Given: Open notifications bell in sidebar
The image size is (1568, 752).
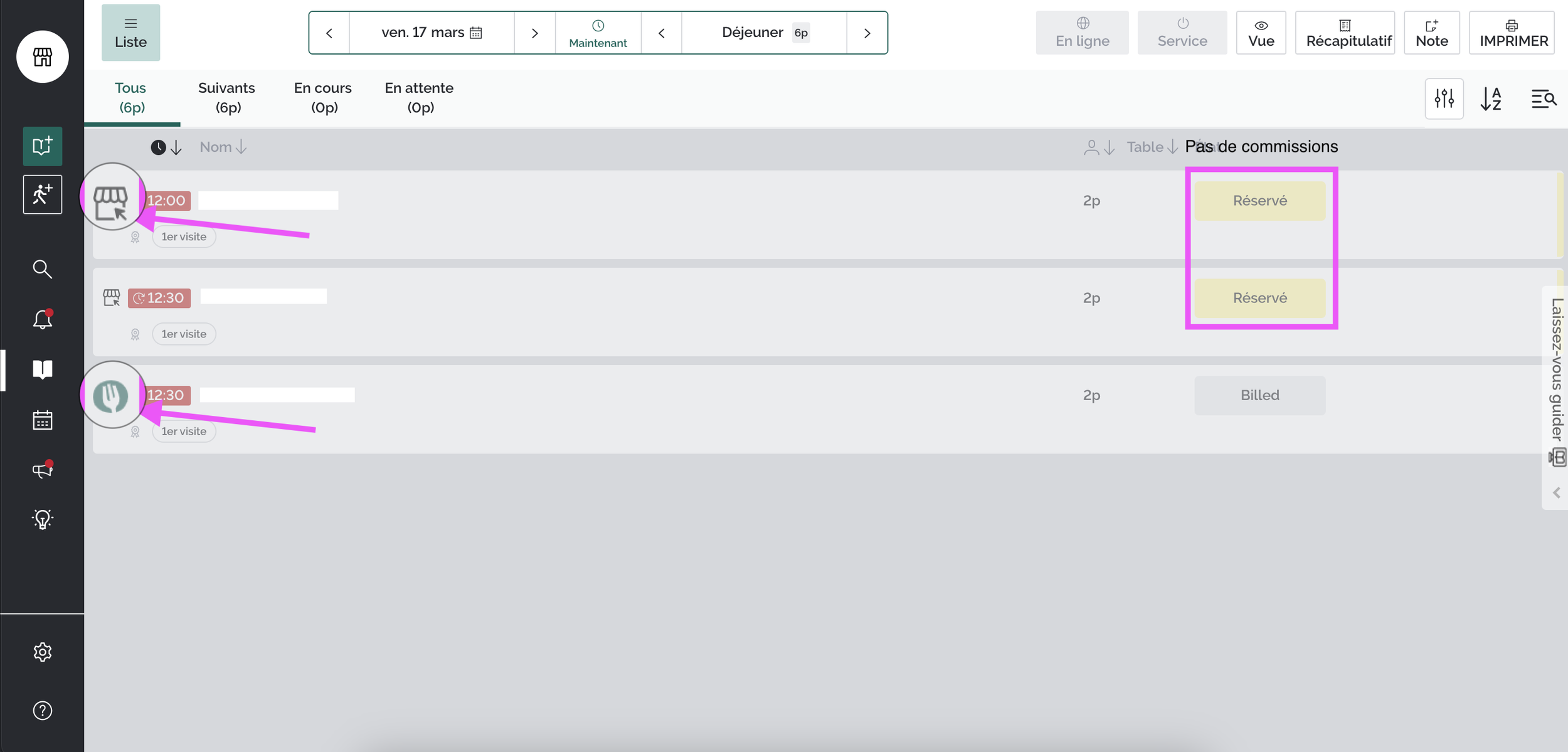Looking at the screenshot, I should click(42, 319).
